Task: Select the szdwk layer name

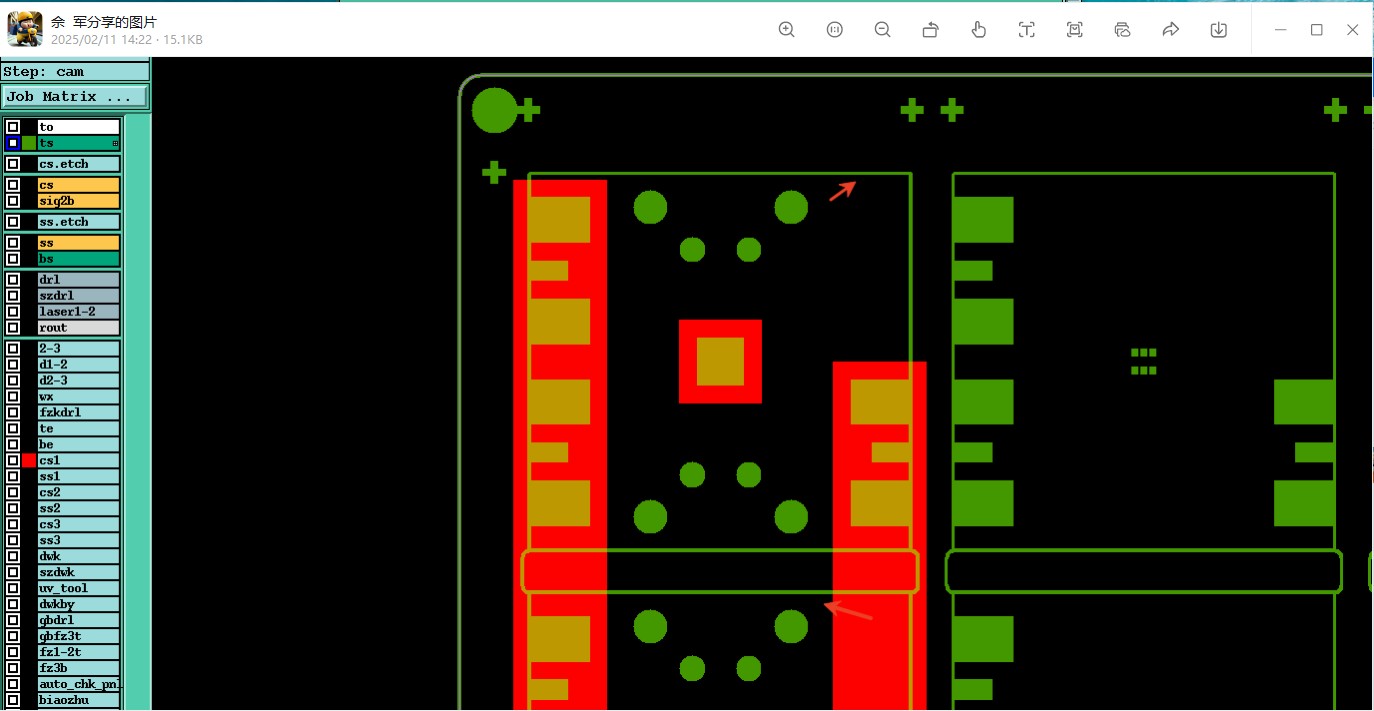Action: [79, 573]
